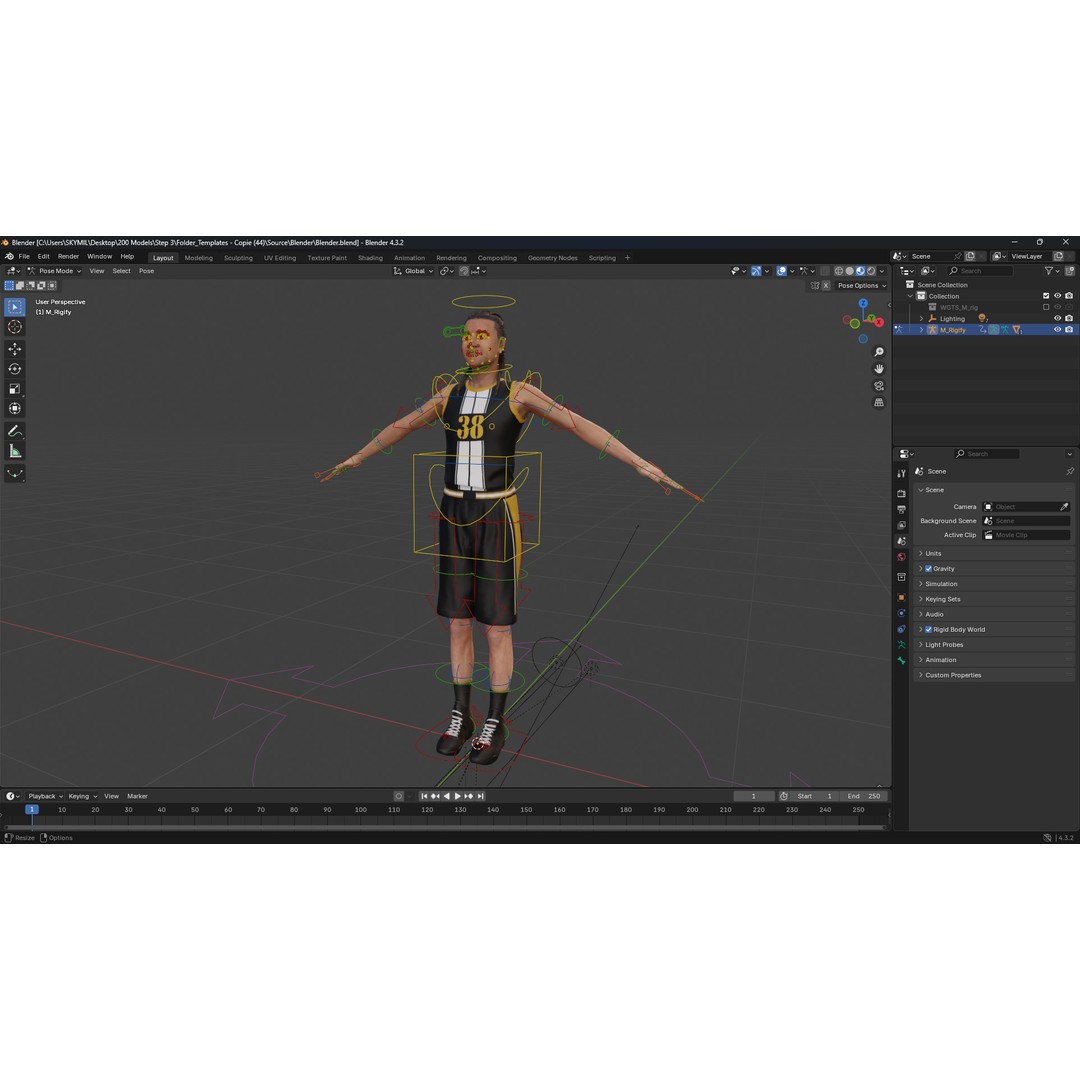Switch to rendered viewport shading
Screen dimensions: 1080x1080
[871, 271]
